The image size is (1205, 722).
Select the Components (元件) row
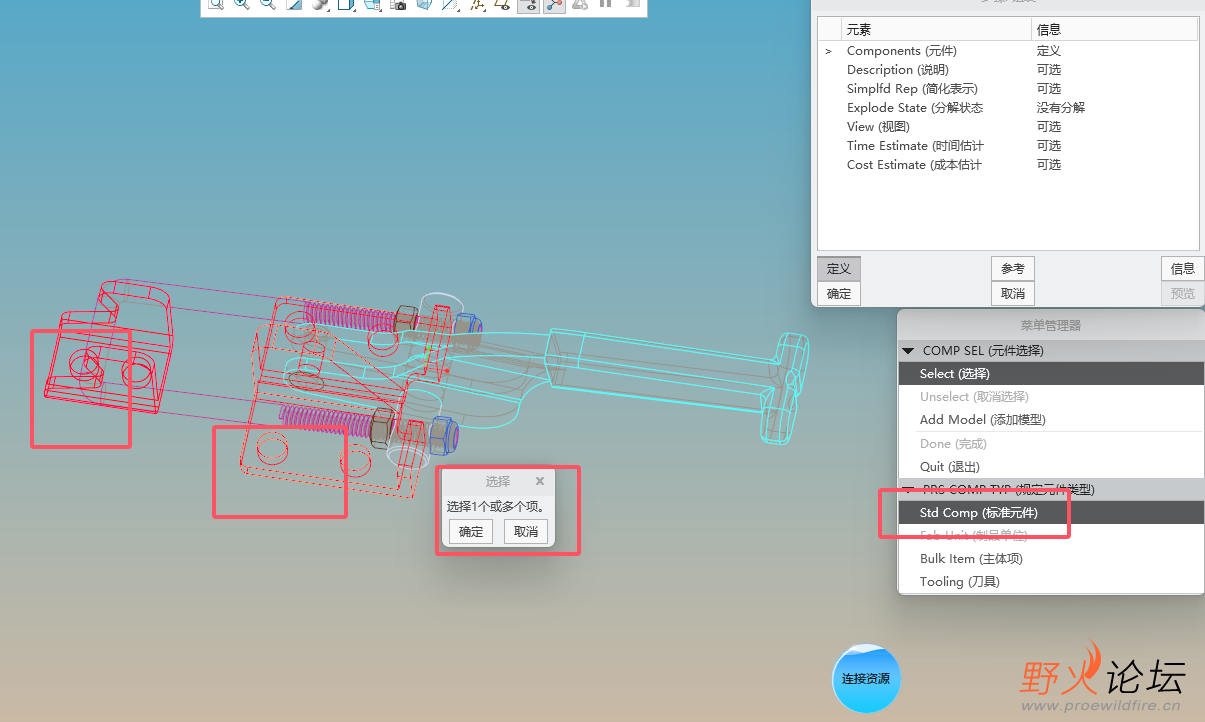1008,51
